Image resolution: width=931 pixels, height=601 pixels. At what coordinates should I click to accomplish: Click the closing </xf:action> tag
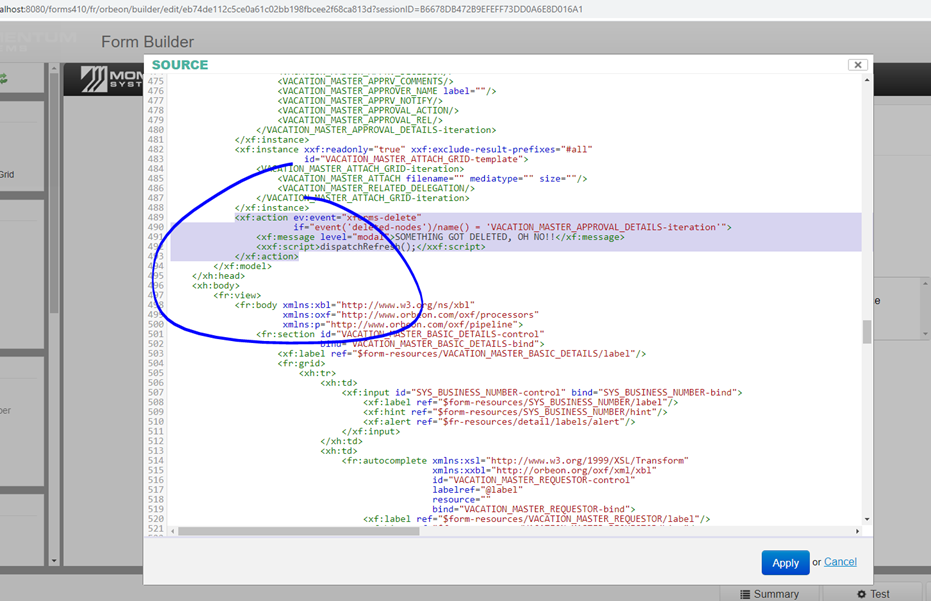tap(267, 257)
